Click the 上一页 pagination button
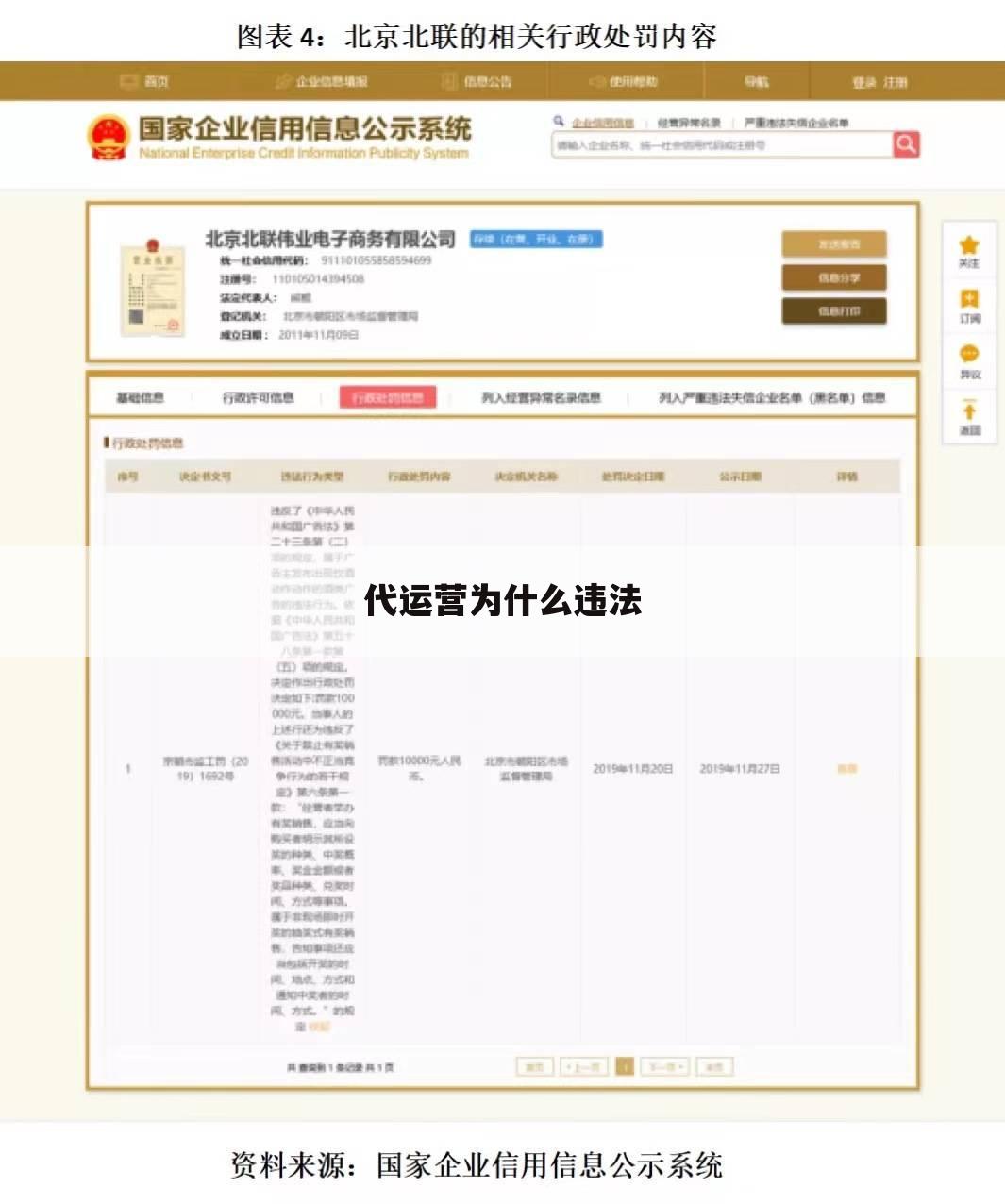The height and width of the screenshot is (1204, 1005). [x=585, y=1067]
